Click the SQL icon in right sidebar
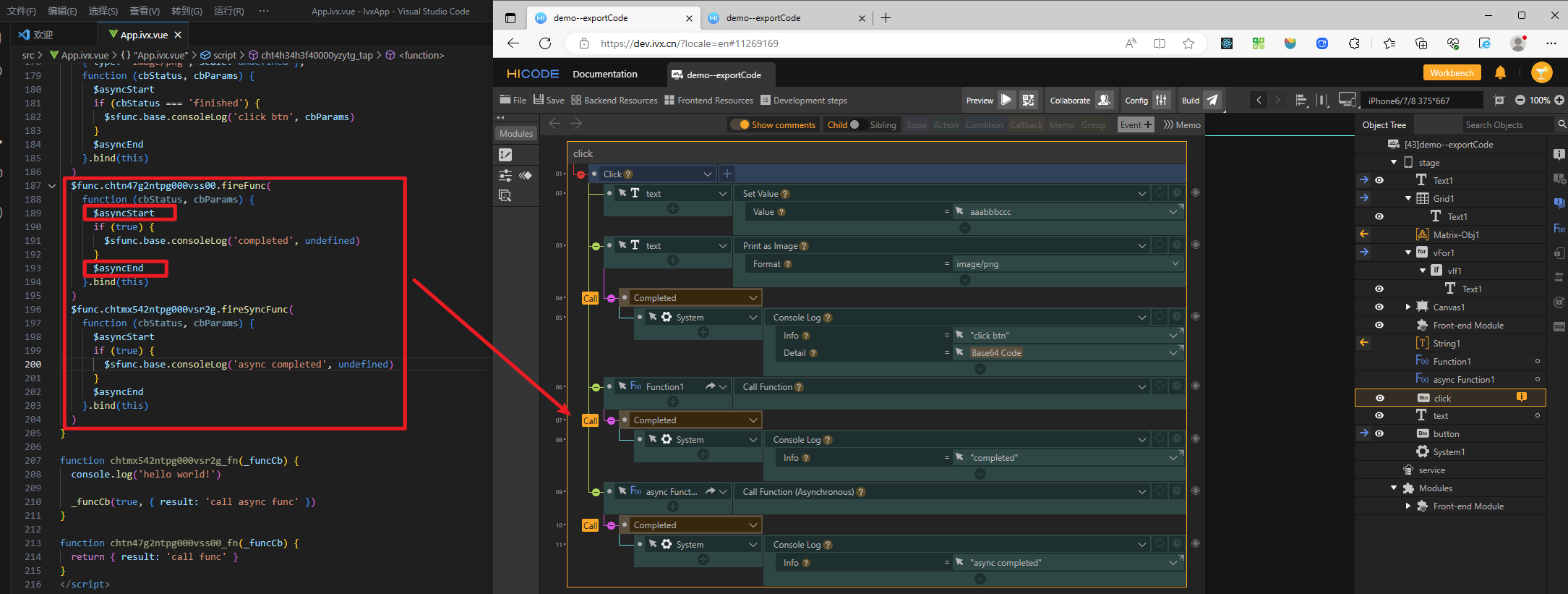 (1559, 326)
